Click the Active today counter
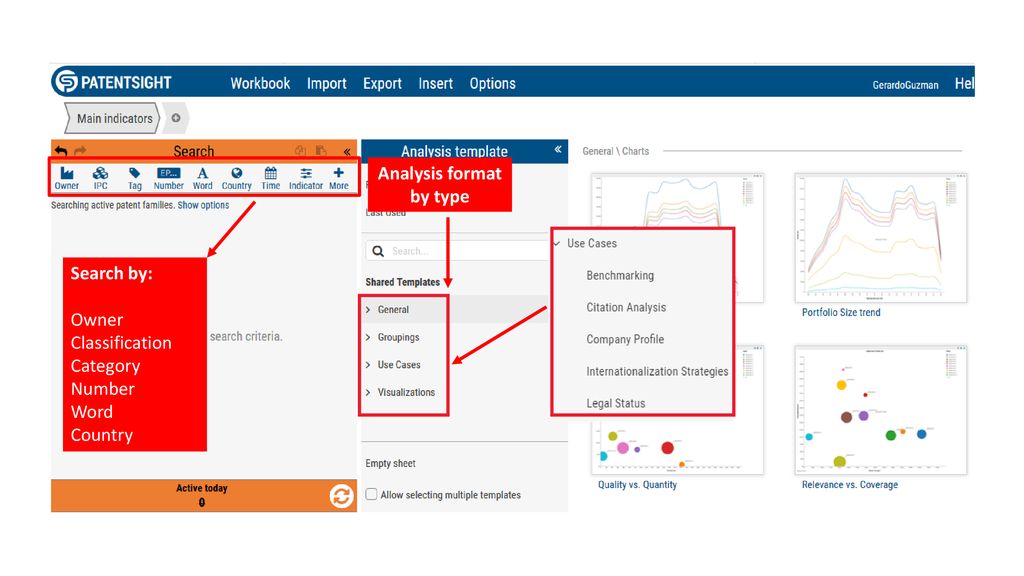The image size is (1024, 576). [x=202, y=495]
